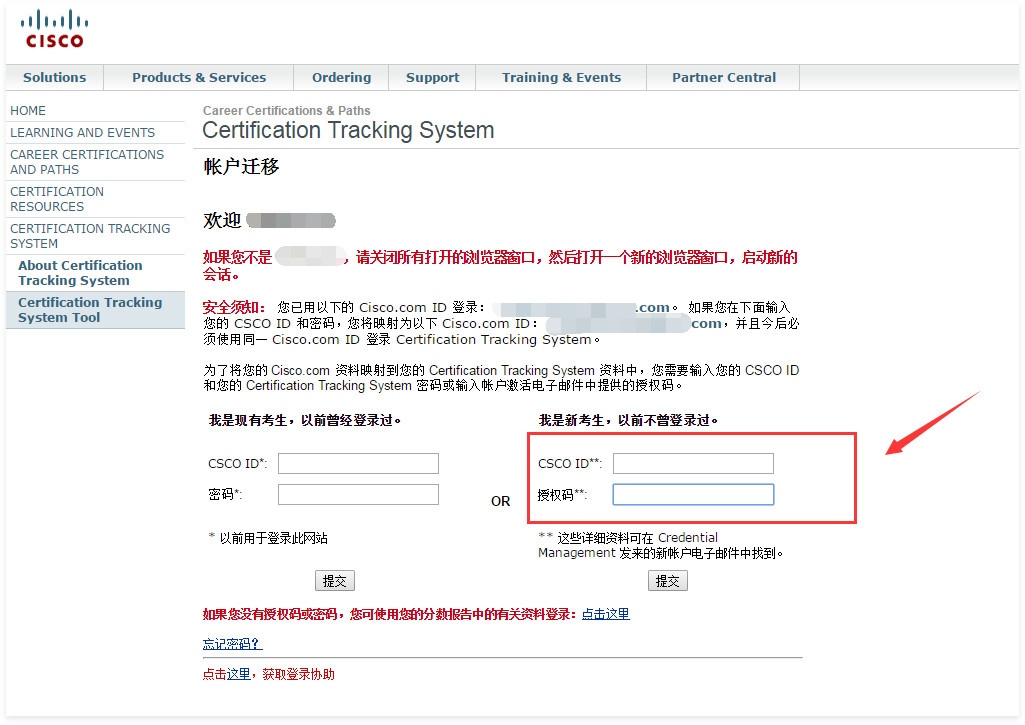Focus CSCO ID field for new candidates
1025x725 pixels.
coord(693,464)
